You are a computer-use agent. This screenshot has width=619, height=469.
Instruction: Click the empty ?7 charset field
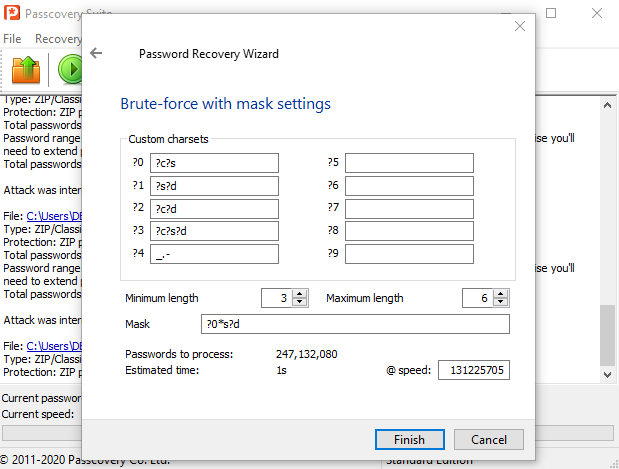[x=409, y=209]
